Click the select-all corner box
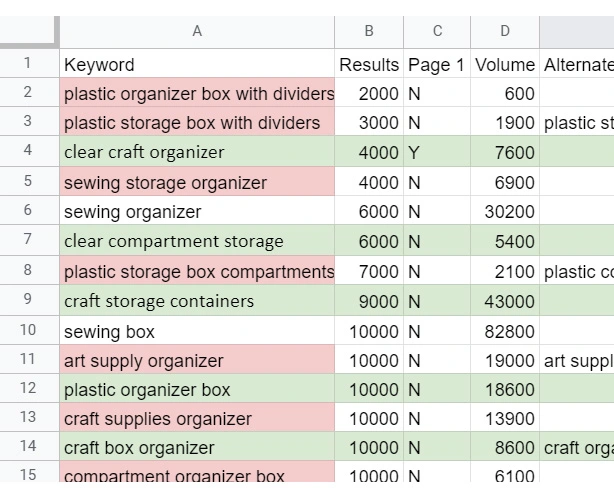 (28, 31)
